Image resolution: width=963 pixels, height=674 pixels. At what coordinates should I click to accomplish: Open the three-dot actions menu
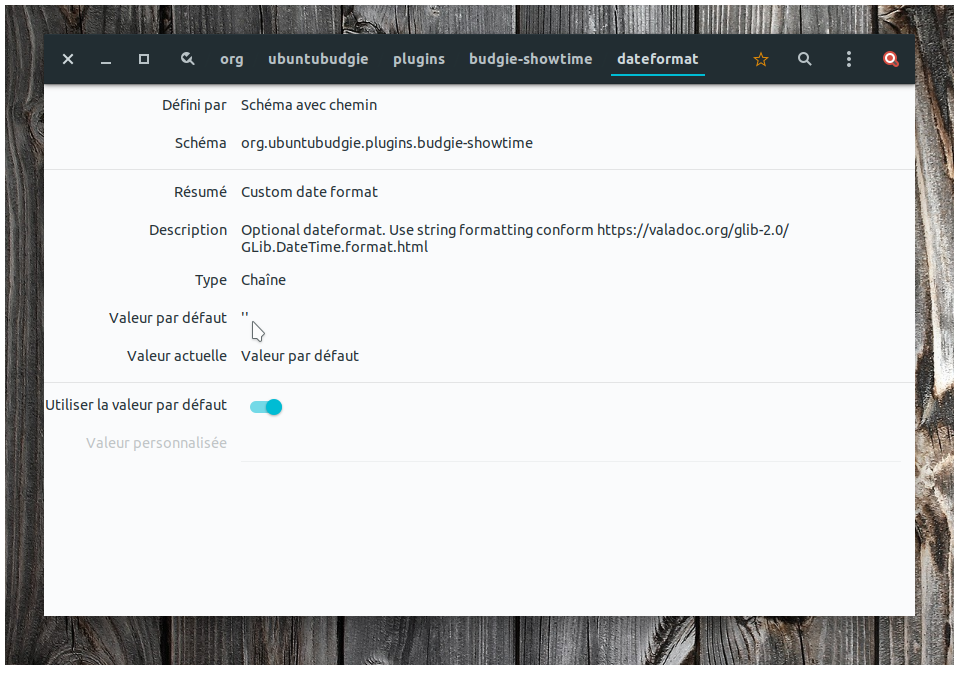(848, 59)
